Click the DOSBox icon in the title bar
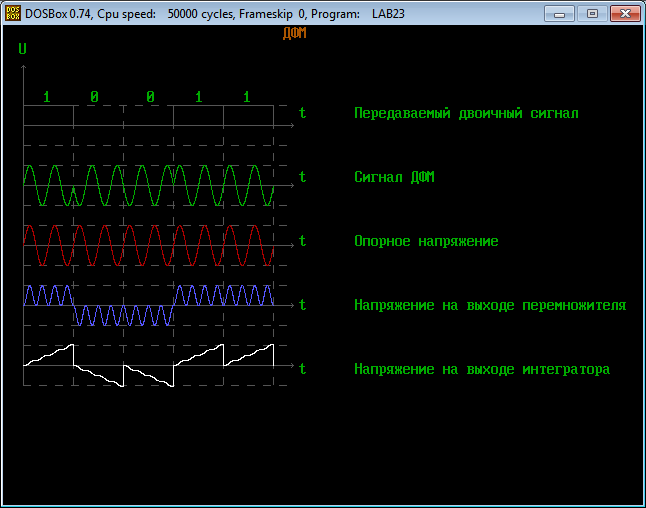 tap(13, 13)
